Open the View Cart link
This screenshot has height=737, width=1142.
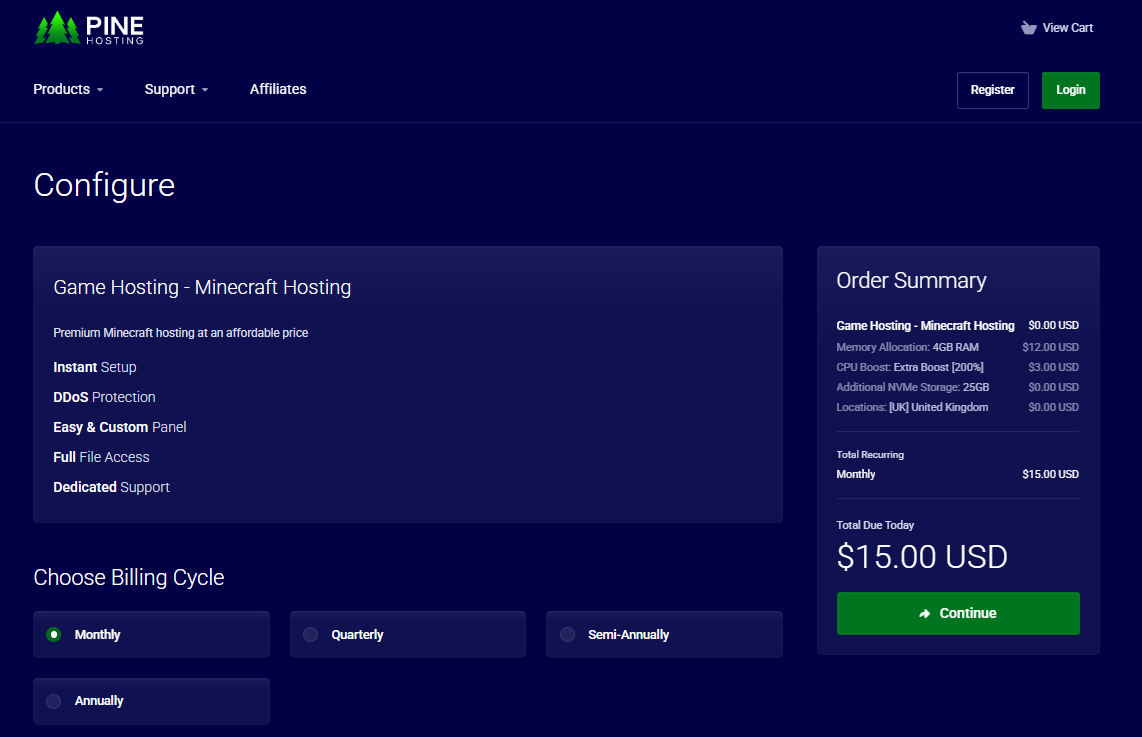point(1058,28)
